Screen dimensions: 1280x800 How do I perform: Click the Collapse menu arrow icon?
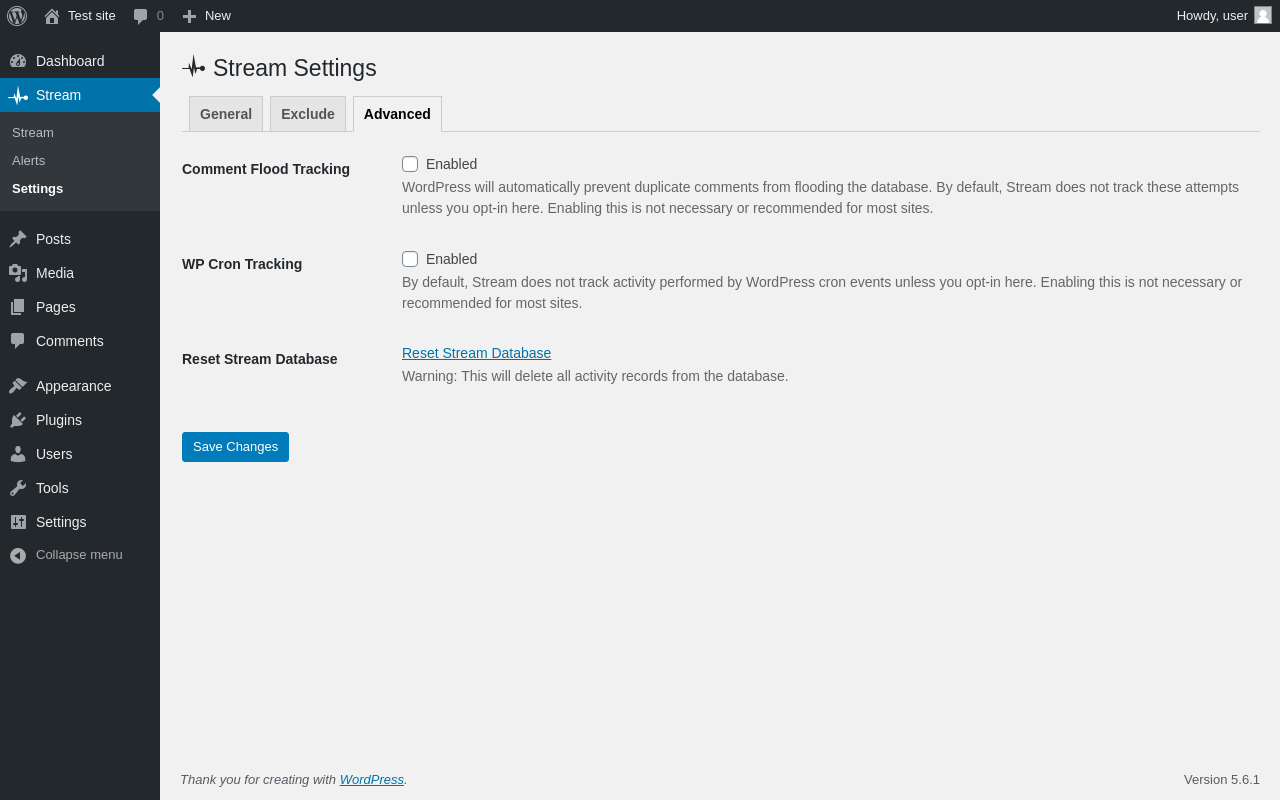18,555
